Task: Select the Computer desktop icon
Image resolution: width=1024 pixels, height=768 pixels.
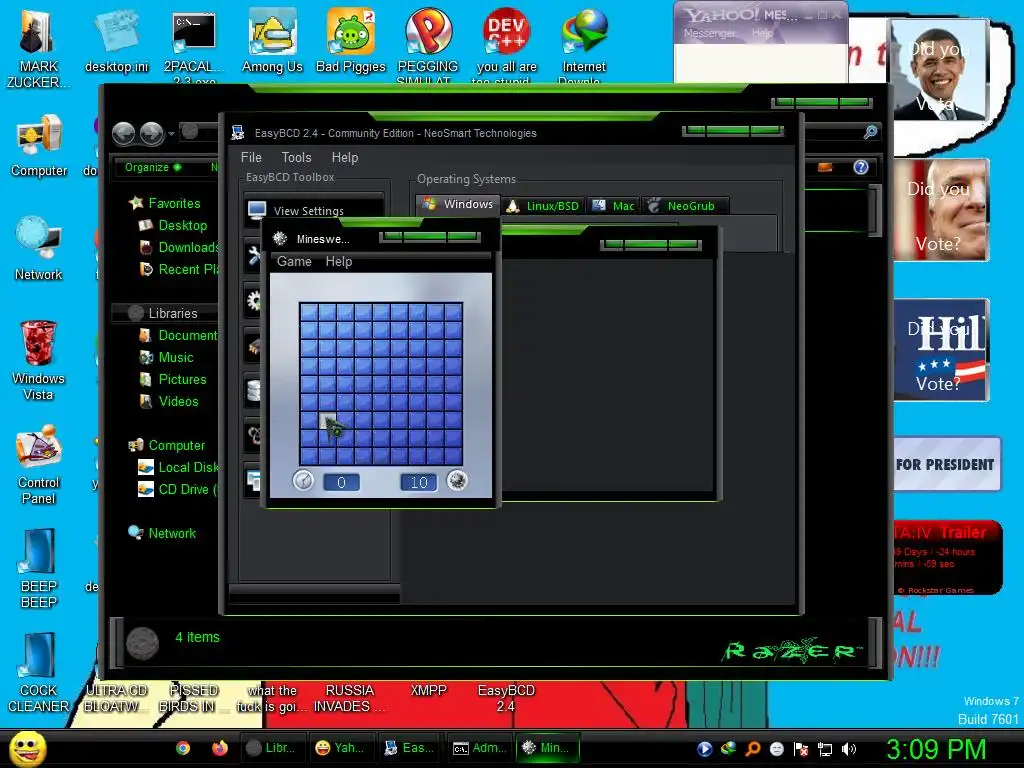Action: point(39,147)
